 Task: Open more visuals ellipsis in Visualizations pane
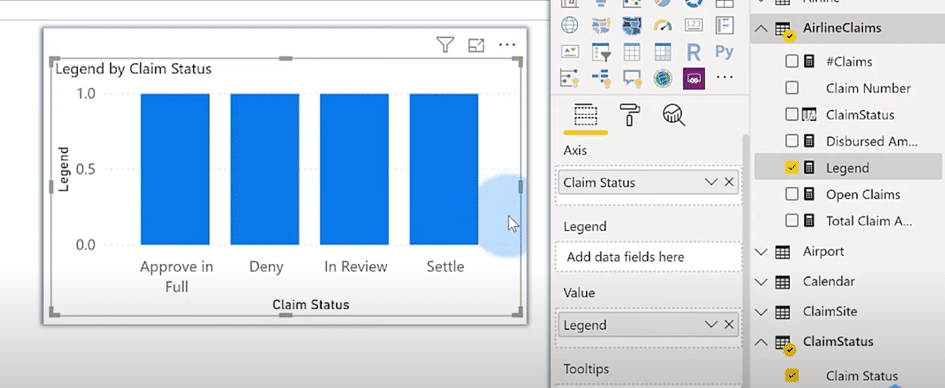coord(724,77)
